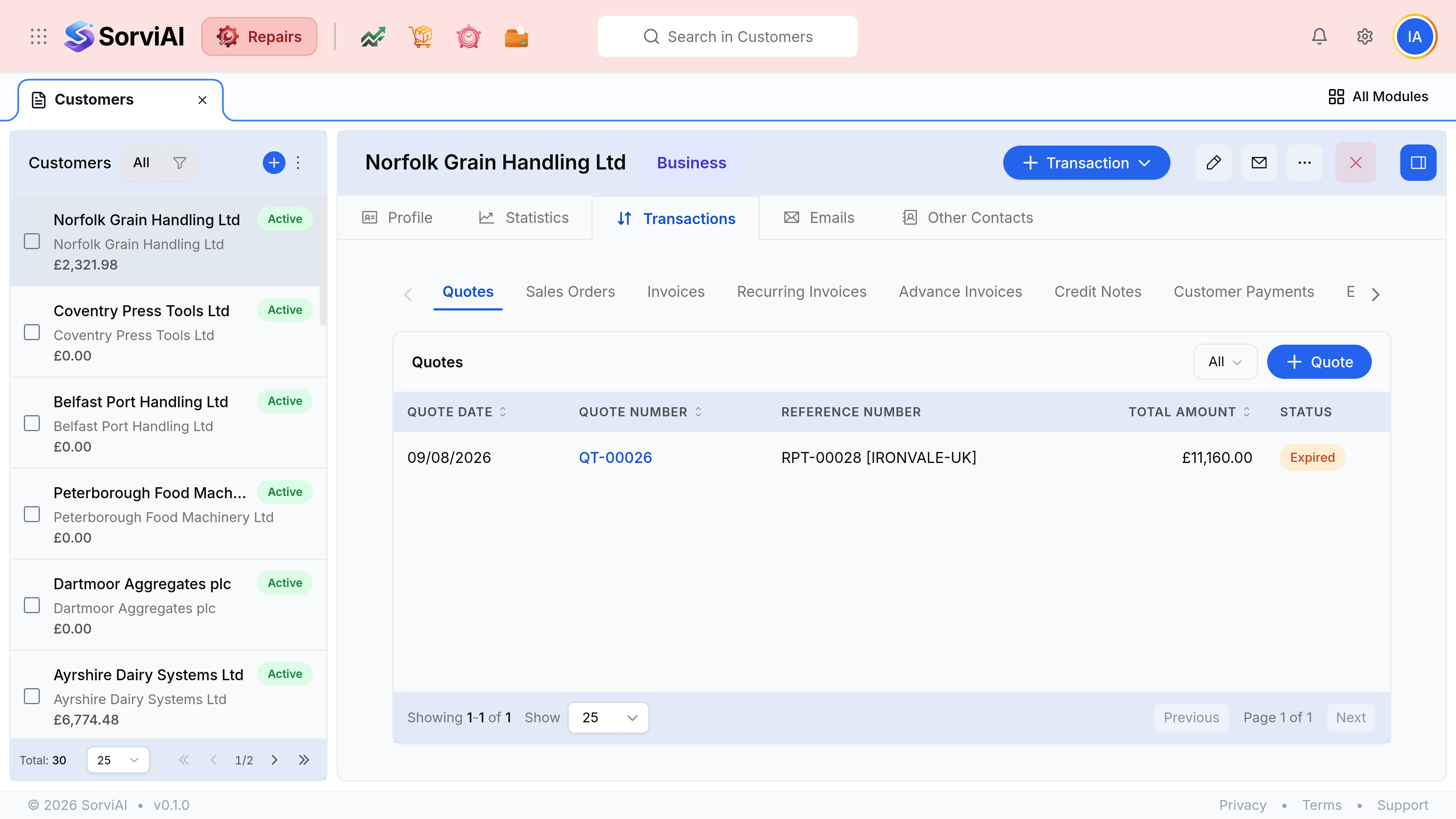Open the Repairs module dropdown
Image resolution: width=1456 pixels, height=819 pixels.
(x=259, y=37)
